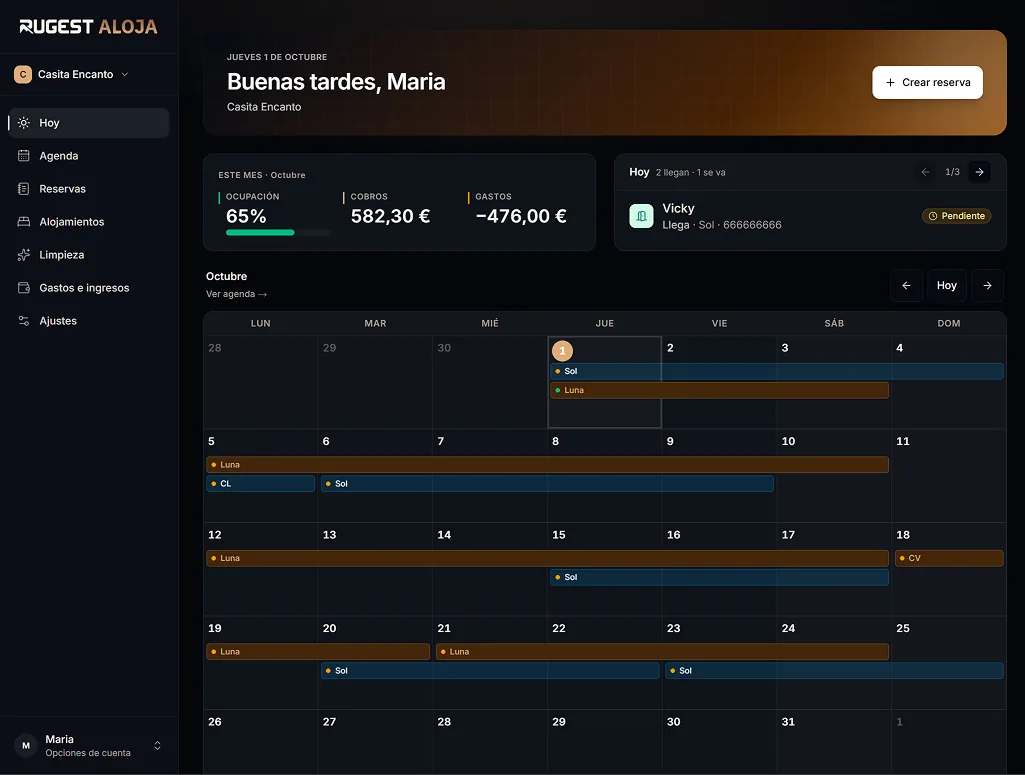Click the COBROS value 582,30 €
This screenshot has height=775, width=1025.
(x=390, y=216)
